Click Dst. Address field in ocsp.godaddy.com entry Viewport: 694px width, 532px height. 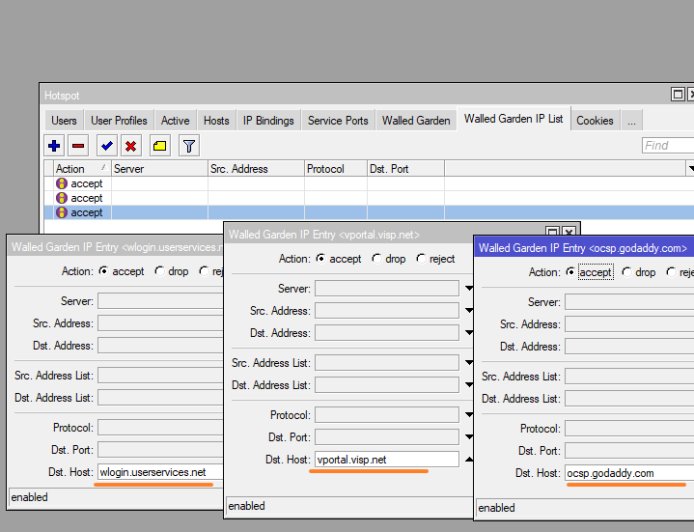click(x=630, y=347)
